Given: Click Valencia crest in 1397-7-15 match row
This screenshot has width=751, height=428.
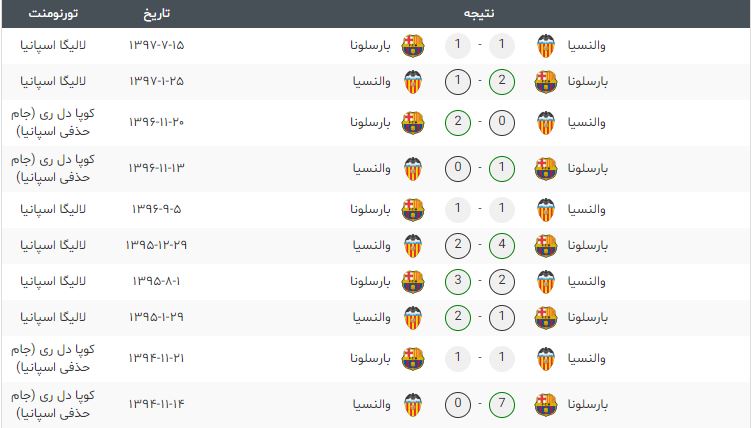Looking at the screenshot, I should [546, 46].
